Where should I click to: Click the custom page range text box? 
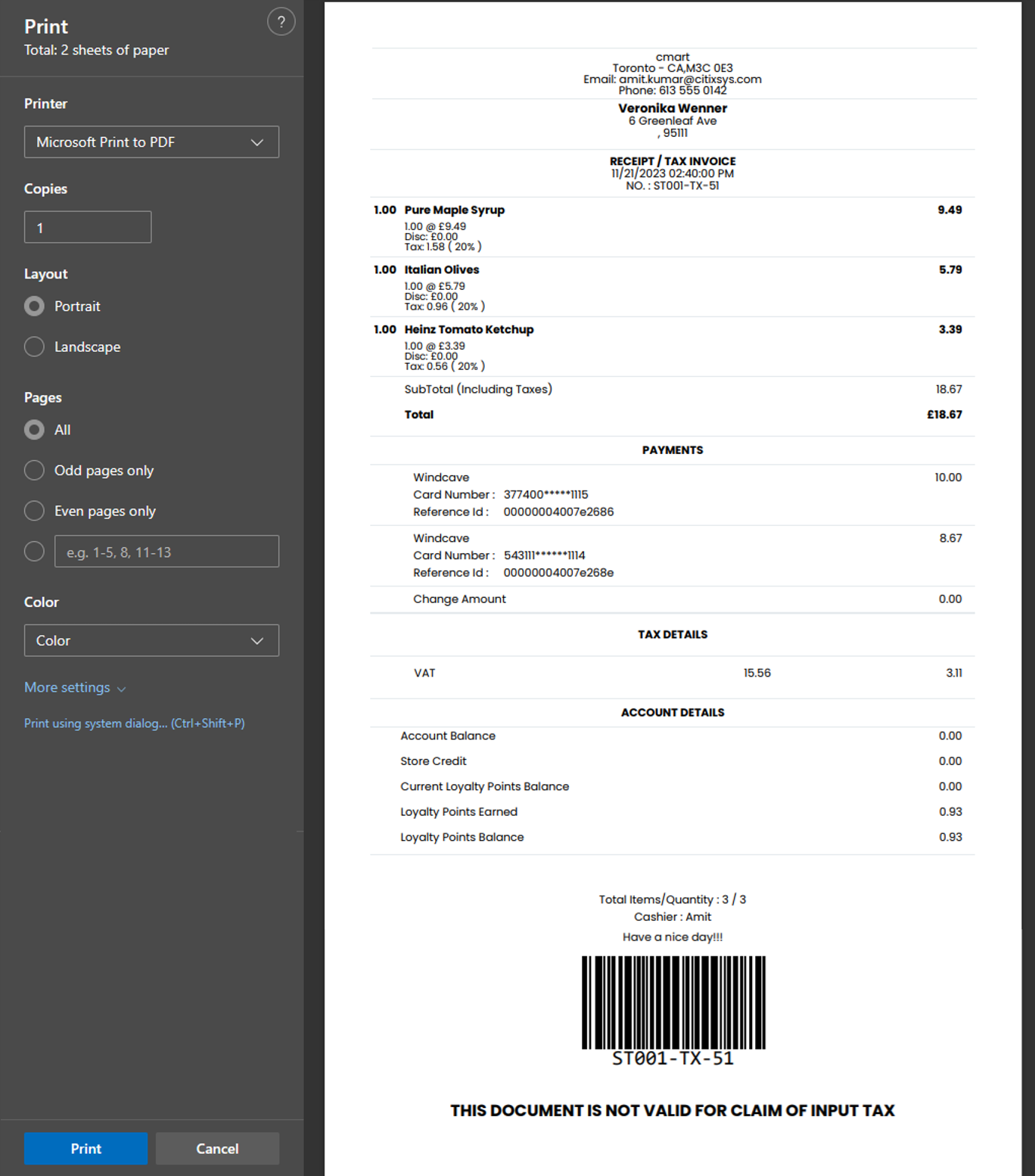pos(166,552)
